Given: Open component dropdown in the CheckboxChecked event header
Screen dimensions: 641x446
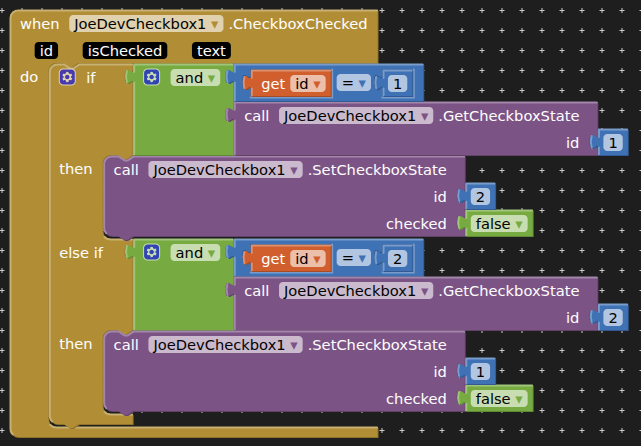Looking at the screenshot, I should point(216,24).
